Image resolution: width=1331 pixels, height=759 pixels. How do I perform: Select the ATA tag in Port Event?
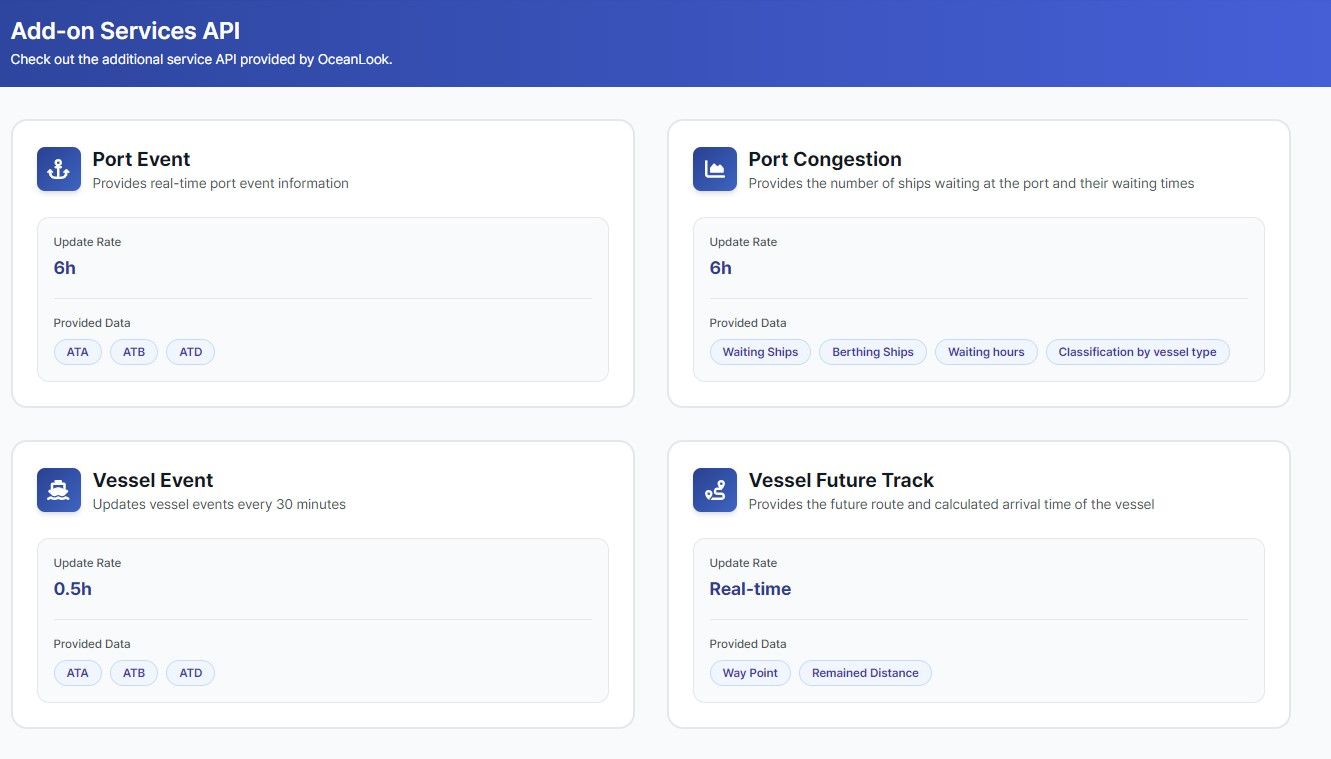(77, 352)
